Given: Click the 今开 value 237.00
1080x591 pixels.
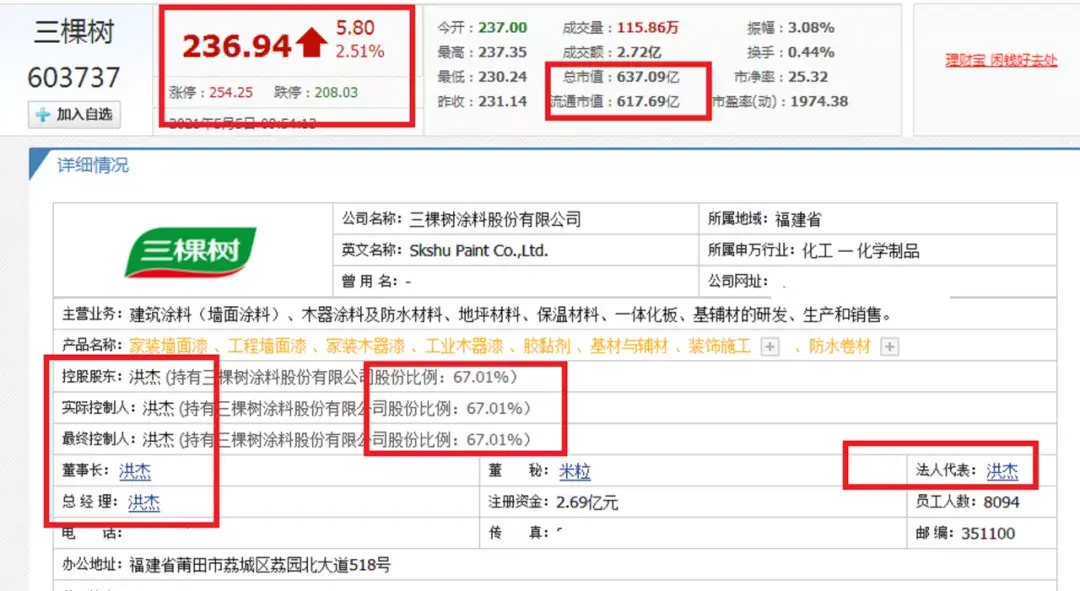Looking at the screenshot, I should click(503, 28).
